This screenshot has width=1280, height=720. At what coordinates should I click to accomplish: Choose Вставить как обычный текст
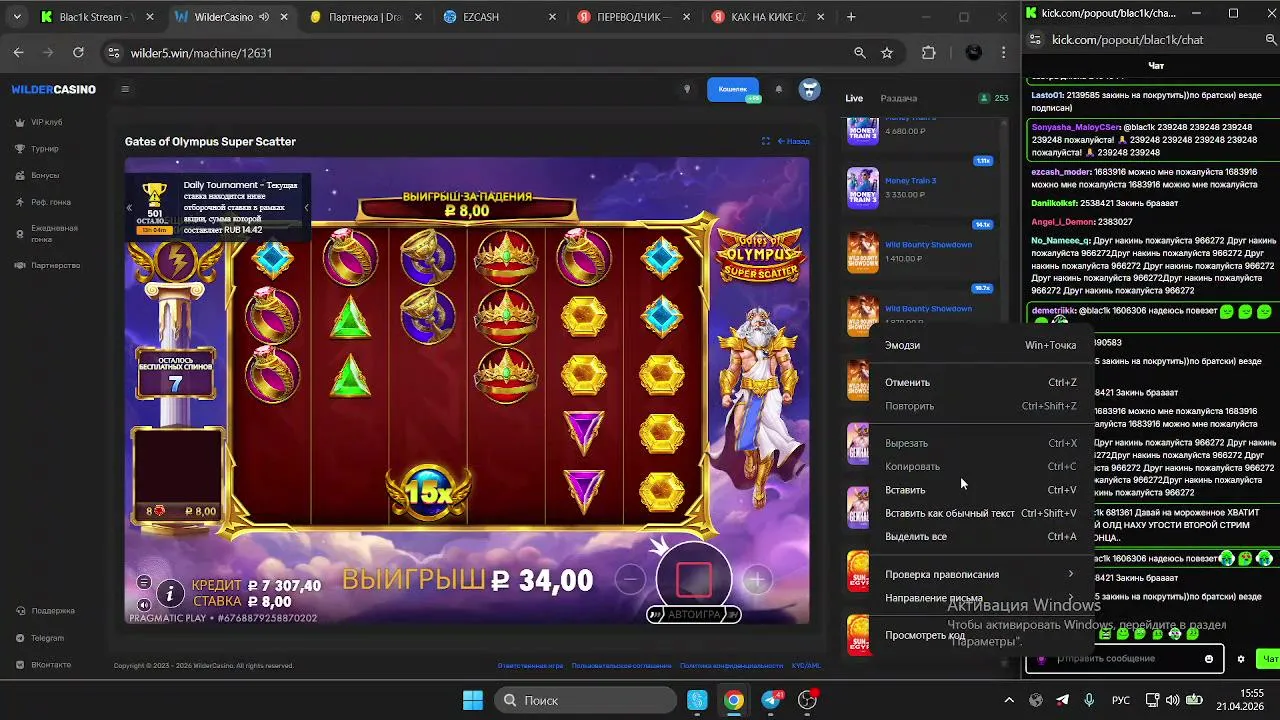point(980,513)
